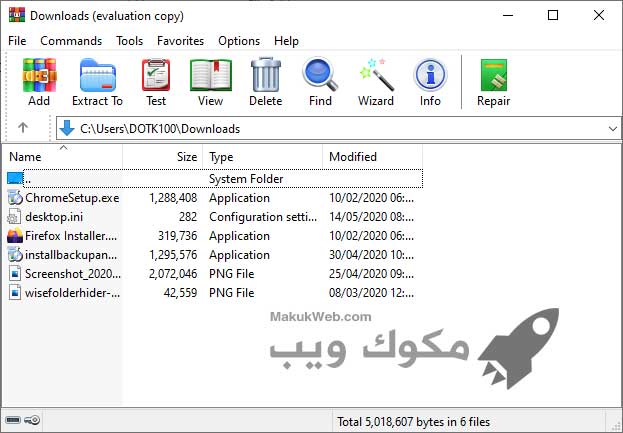Viewport: 623px width, 433px height.
Task: Click the modified date 08/03/2020 12:...
Action: pyautogui.click(x=371, y=293)
